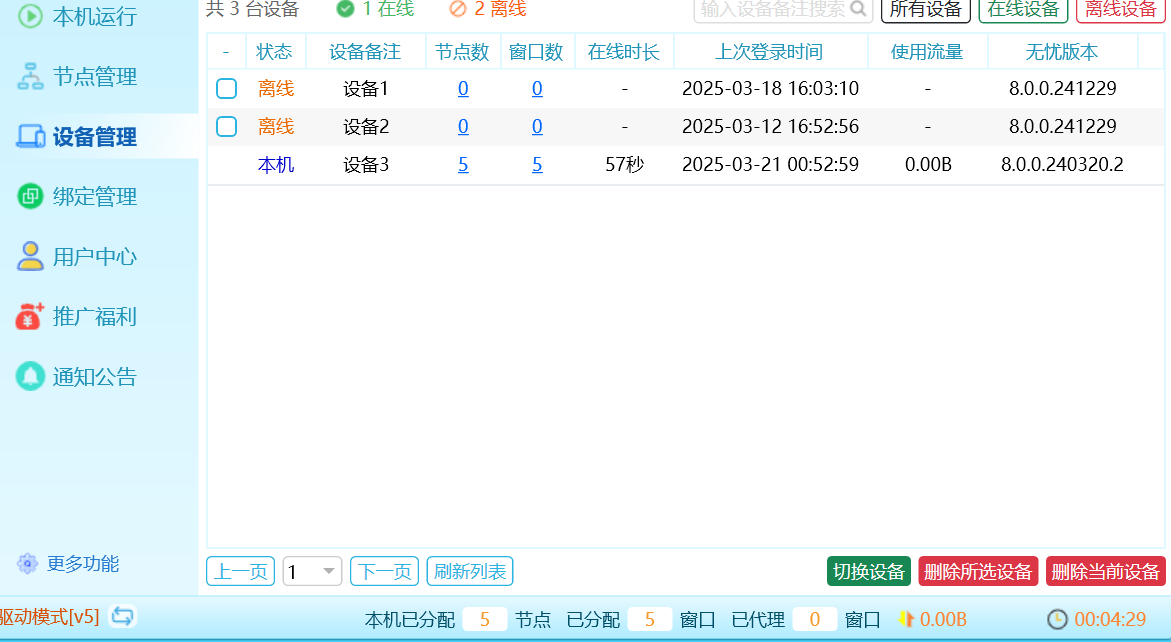Image resolution: width=1171 pixels, height=642 pixels.
Task: Click the 本机运行 play icon
Action: tap(31, 16)
